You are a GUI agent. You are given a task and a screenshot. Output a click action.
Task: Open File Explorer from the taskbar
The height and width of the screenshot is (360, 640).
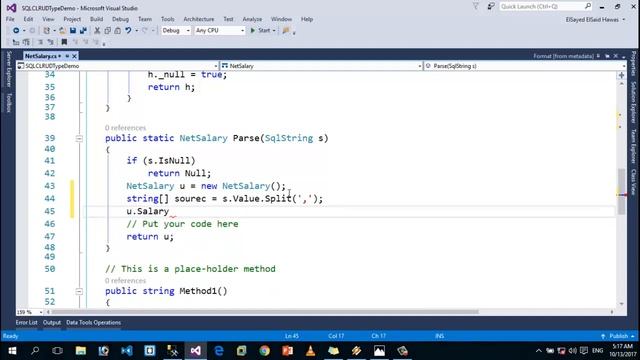point(81,351)
